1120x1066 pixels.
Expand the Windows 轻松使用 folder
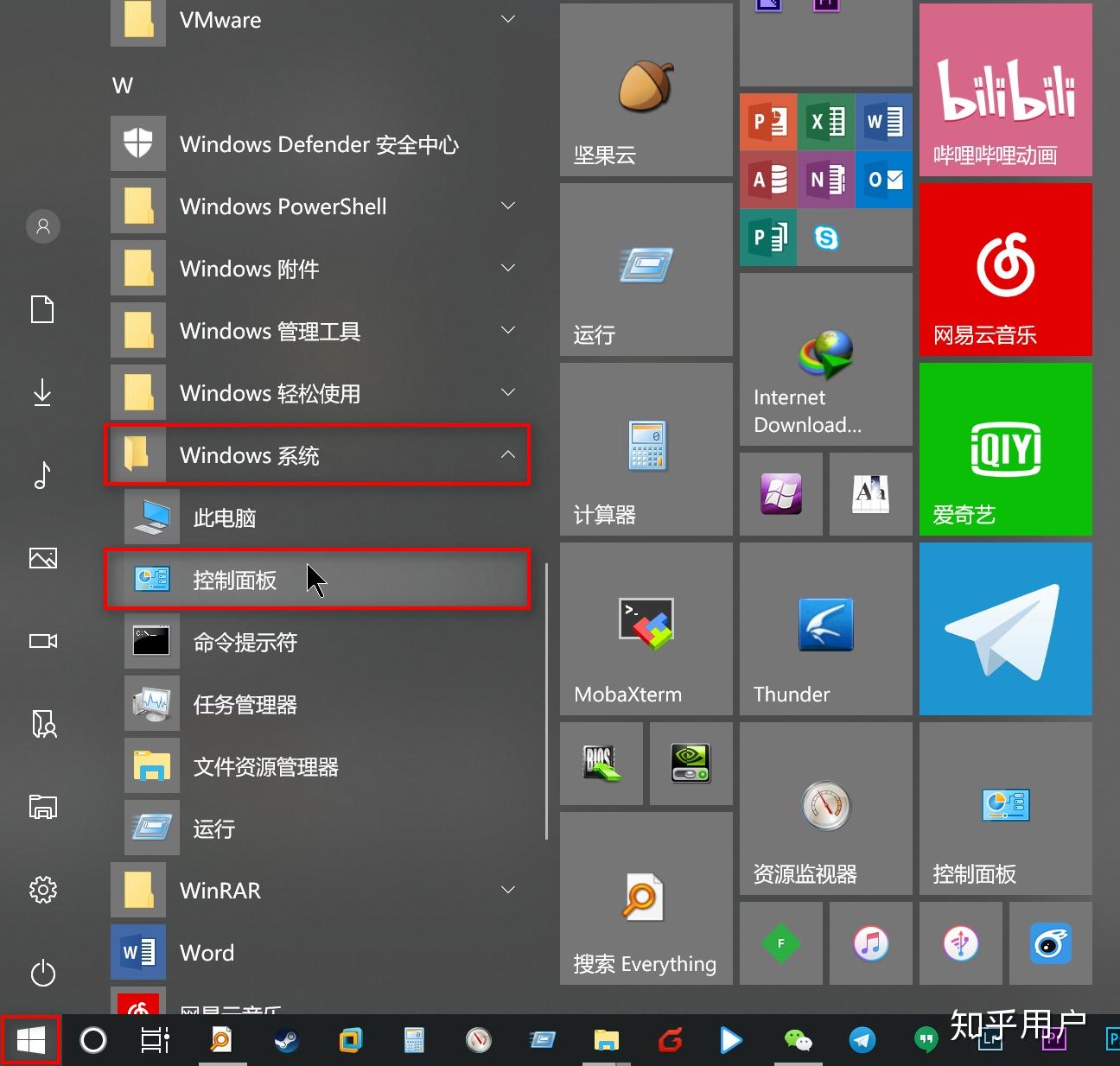(318, 393)
